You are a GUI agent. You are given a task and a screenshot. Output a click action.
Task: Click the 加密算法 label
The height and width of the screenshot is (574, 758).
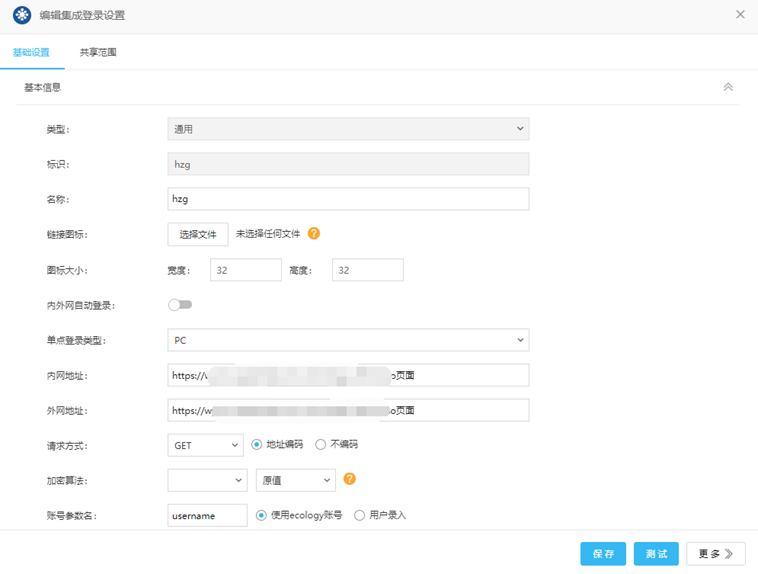pyautogui.click(x=67, y=481)
